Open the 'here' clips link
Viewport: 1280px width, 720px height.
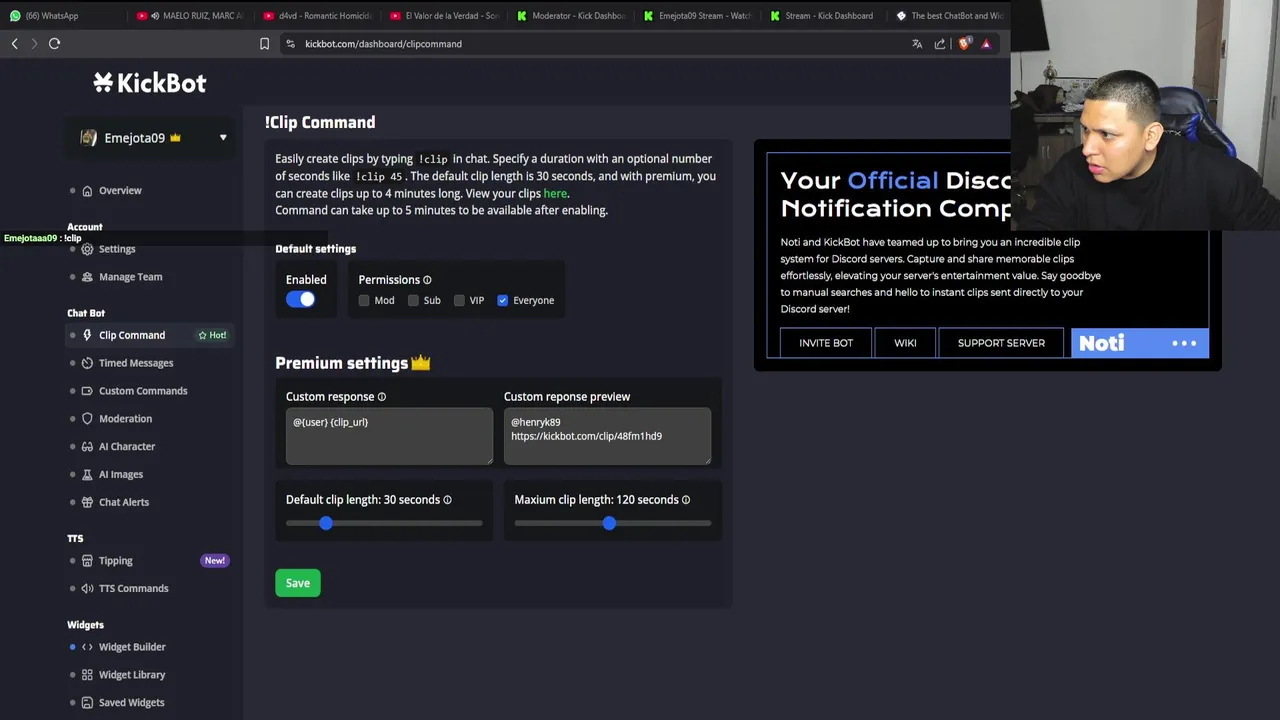pos(555,193)
